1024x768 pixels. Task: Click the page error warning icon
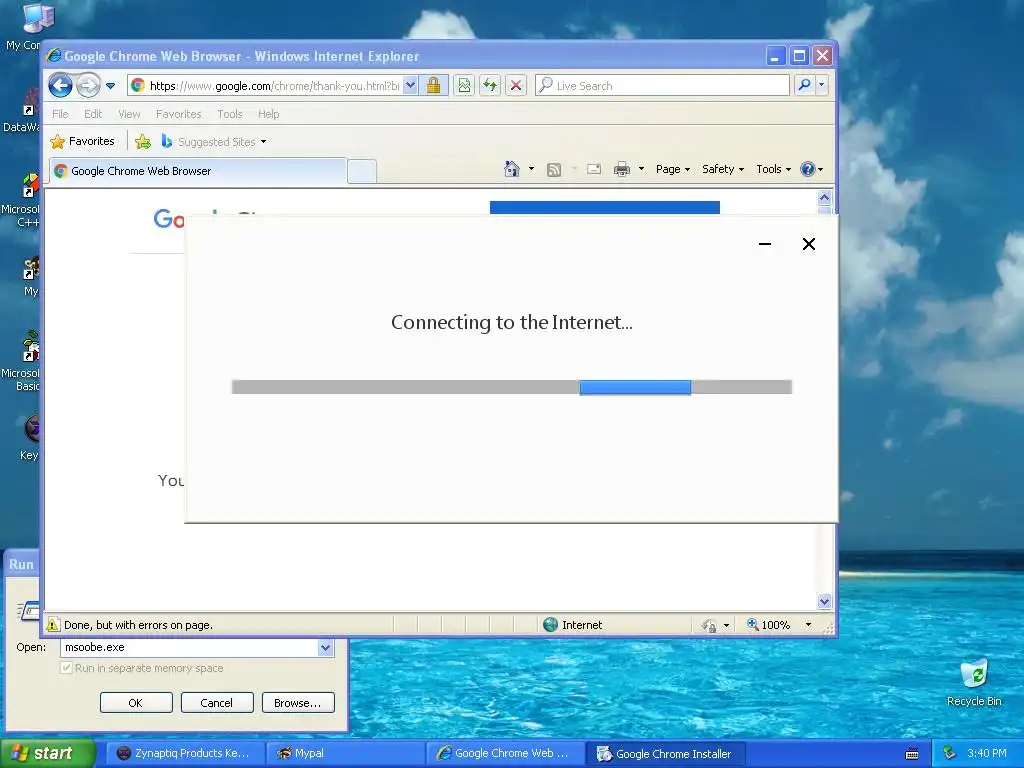(x=53, y=625)
